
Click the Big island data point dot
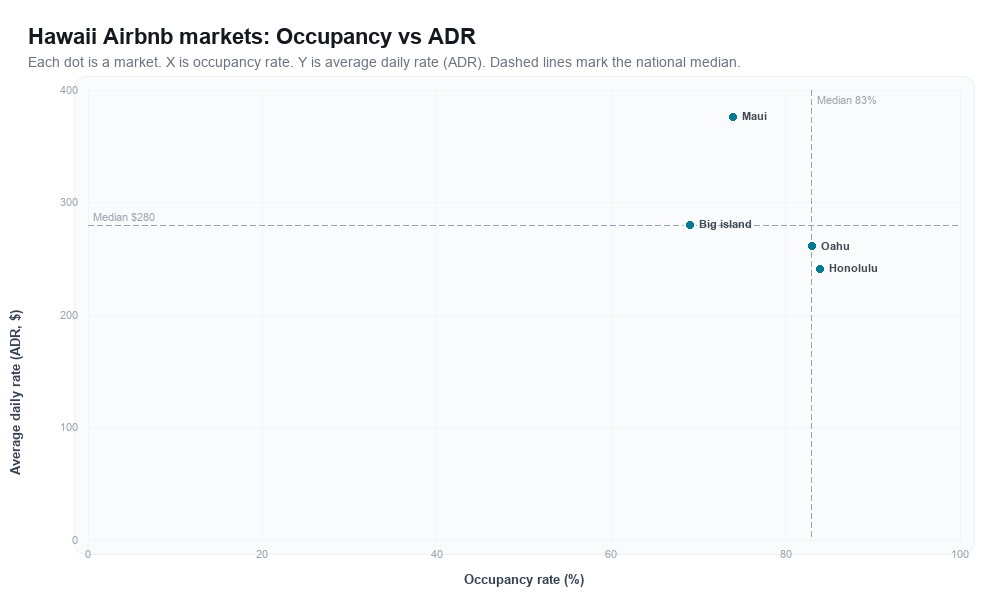tap(689, 225)
